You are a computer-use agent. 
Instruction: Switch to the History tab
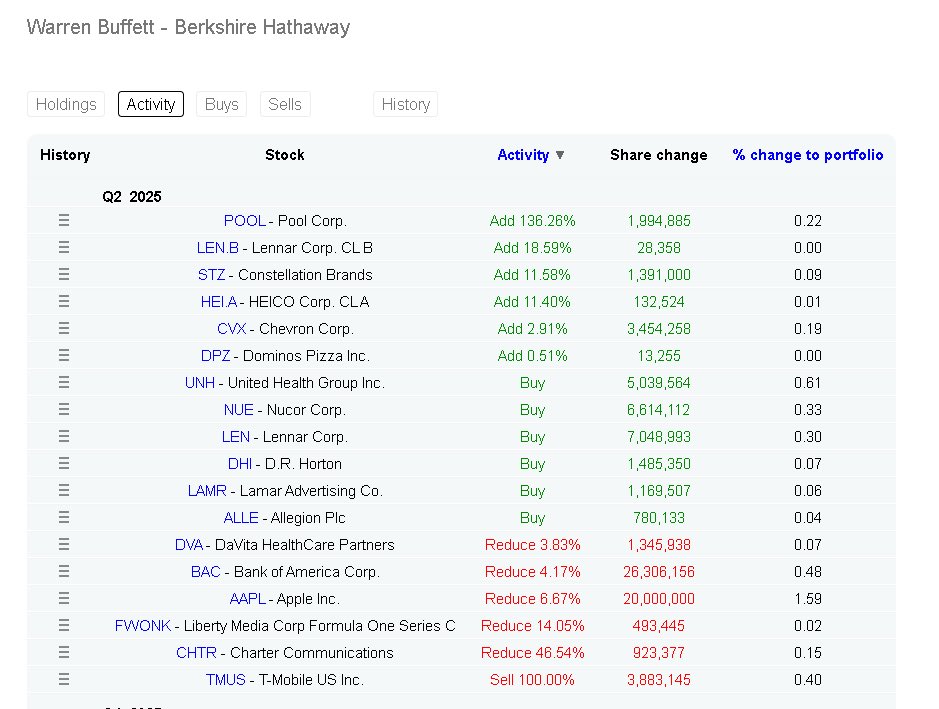point(405,104)
